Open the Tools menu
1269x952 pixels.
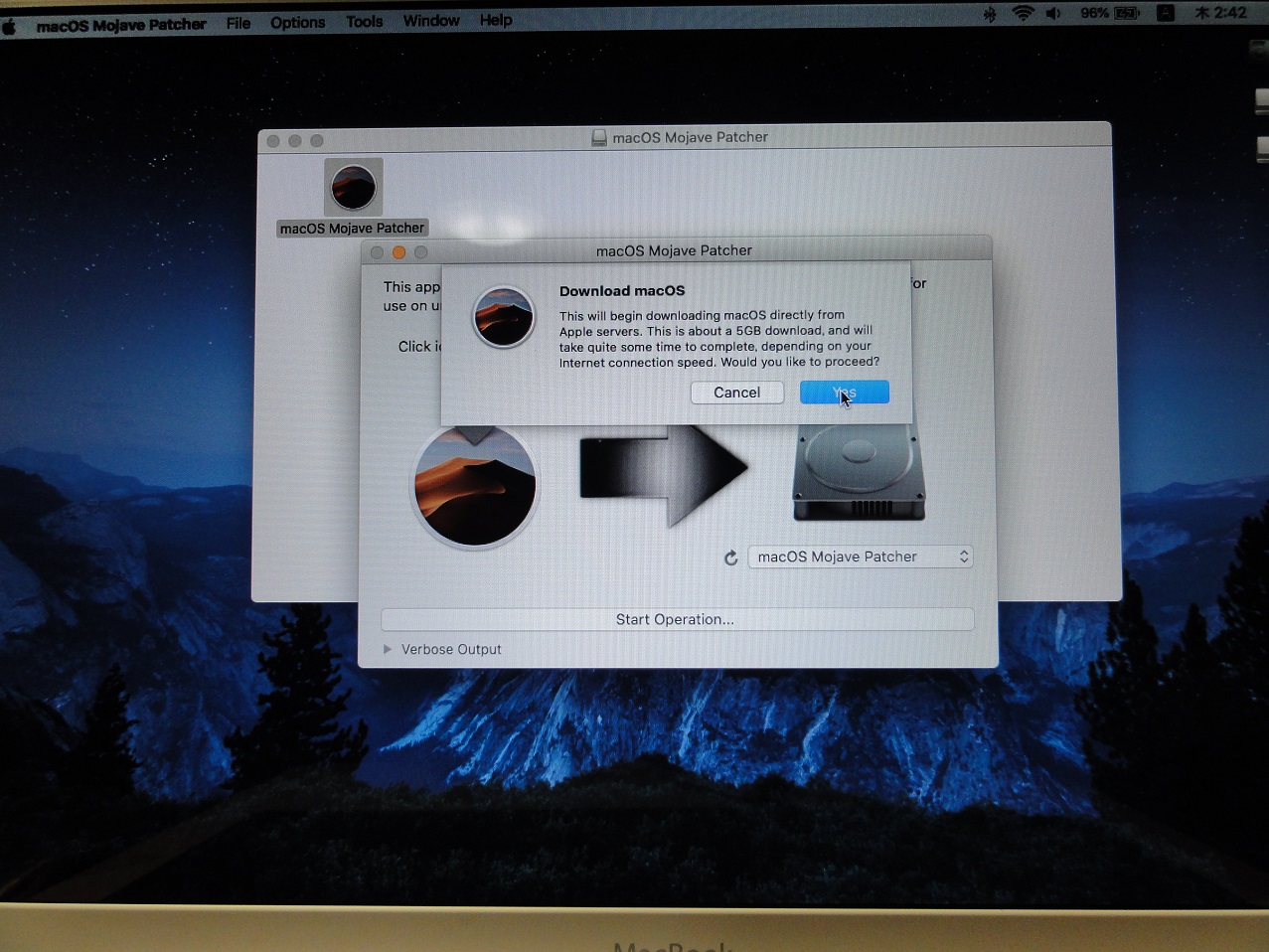364,21
